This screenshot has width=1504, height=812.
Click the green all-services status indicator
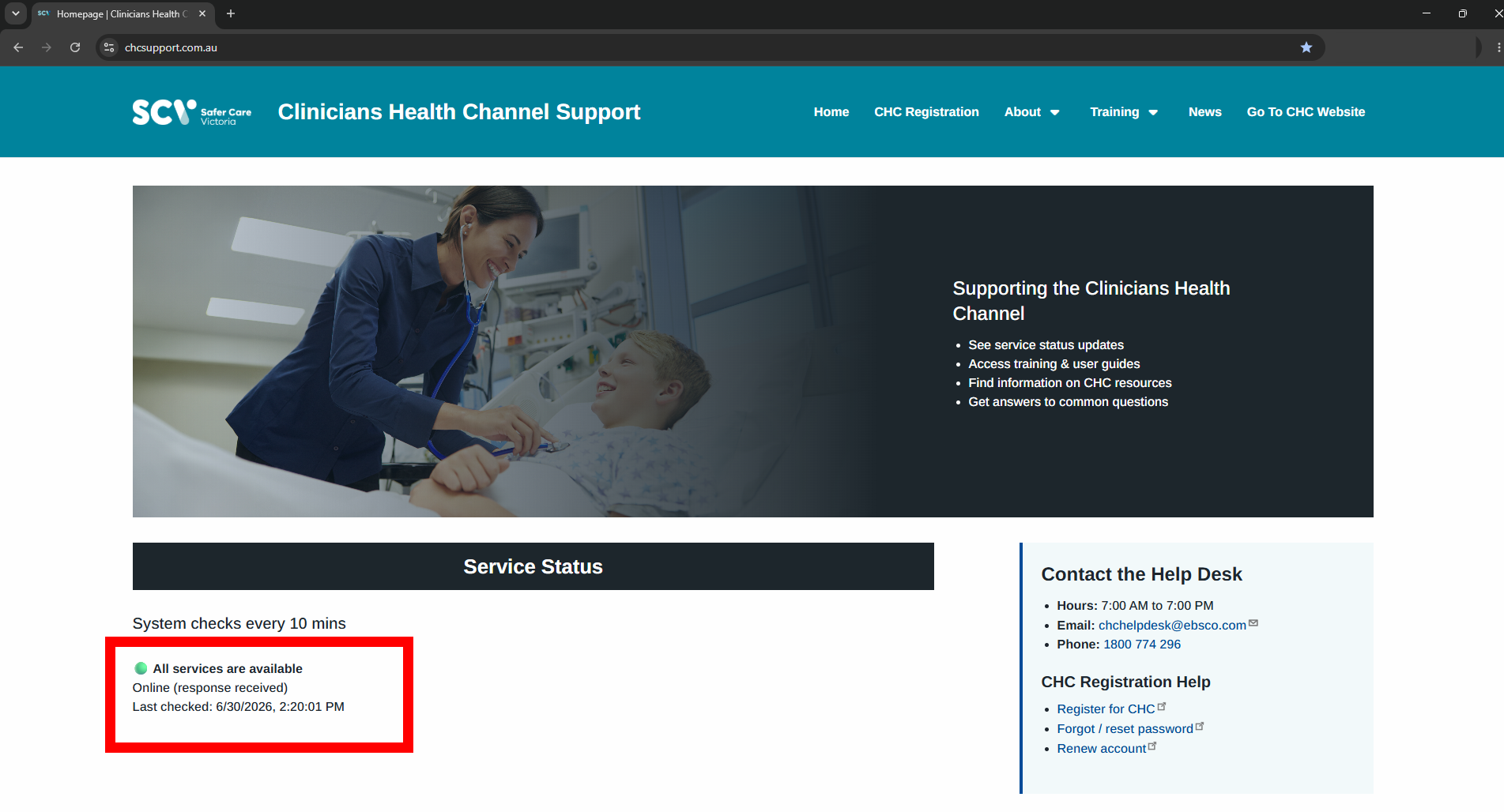141,668
